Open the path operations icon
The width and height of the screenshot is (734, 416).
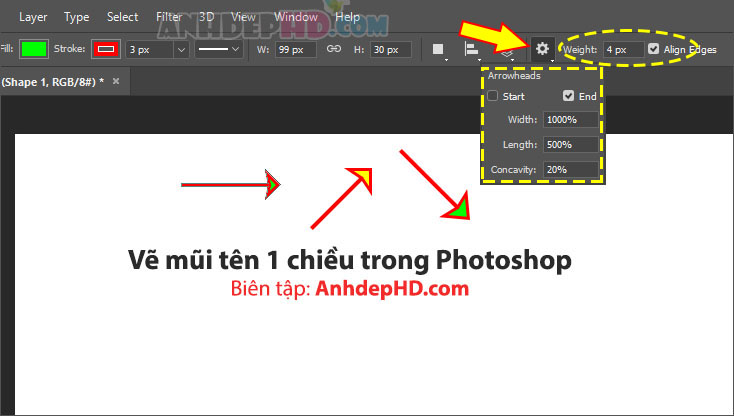click(x=439, y=50)
